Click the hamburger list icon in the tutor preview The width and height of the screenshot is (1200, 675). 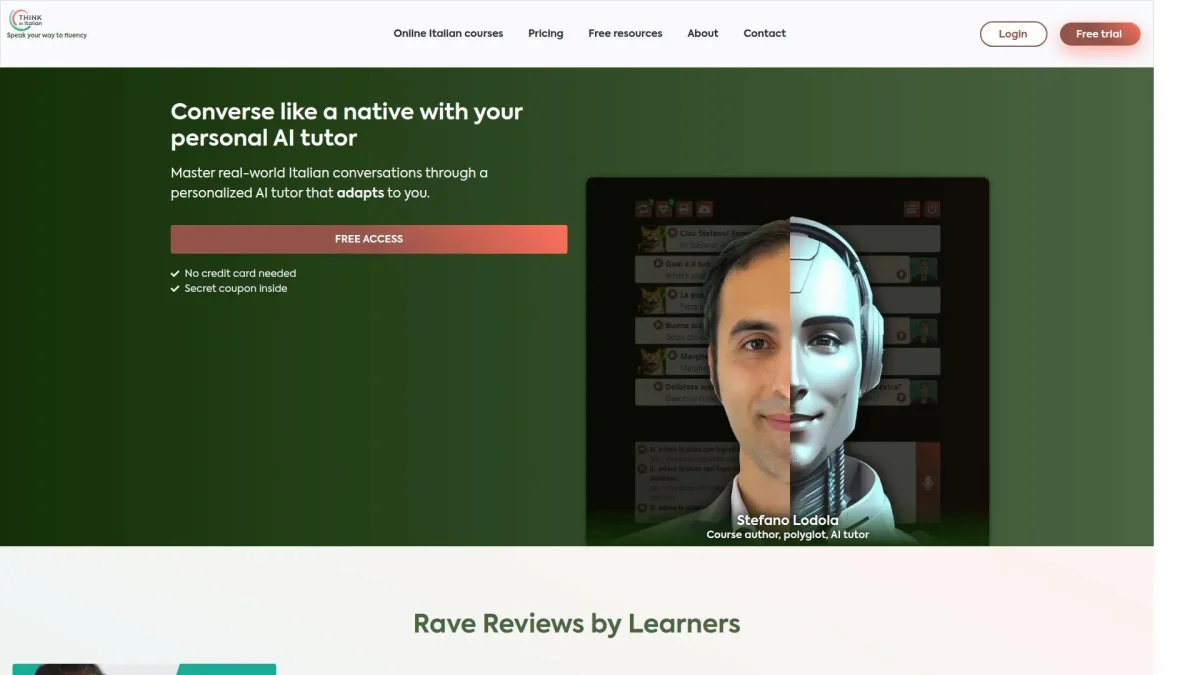coord(911,209)
